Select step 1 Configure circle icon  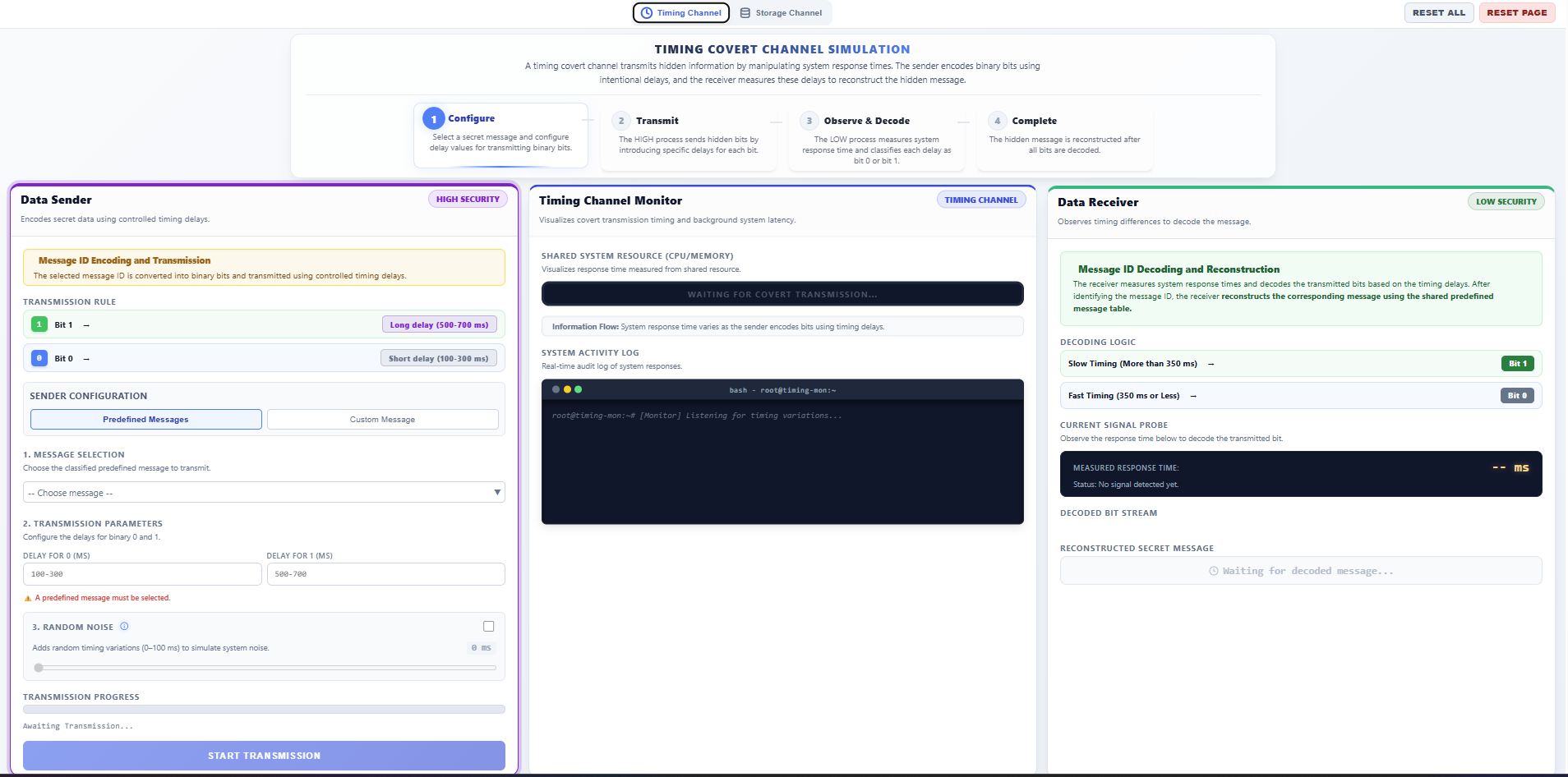(x=434, y=119)
